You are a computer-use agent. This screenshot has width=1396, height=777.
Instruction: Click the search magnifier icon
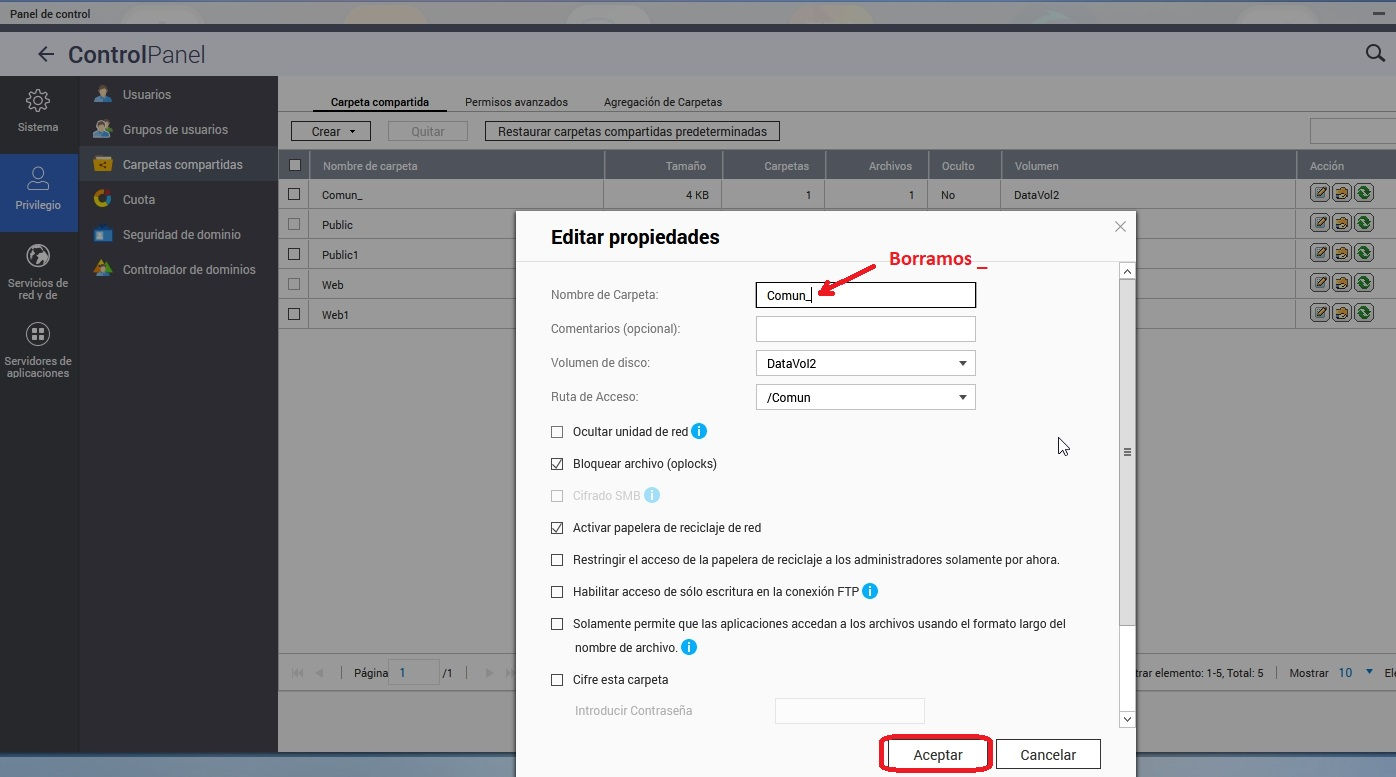1375,53
